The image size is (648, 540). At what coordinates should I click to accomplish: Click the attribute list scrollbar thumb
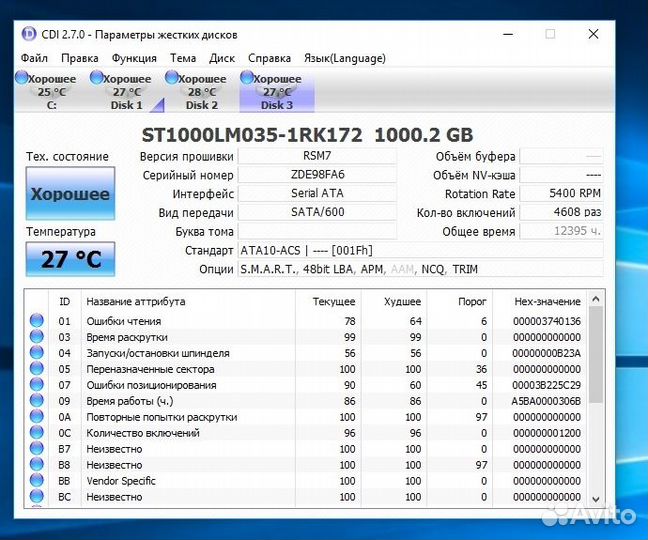pos(596,354)
